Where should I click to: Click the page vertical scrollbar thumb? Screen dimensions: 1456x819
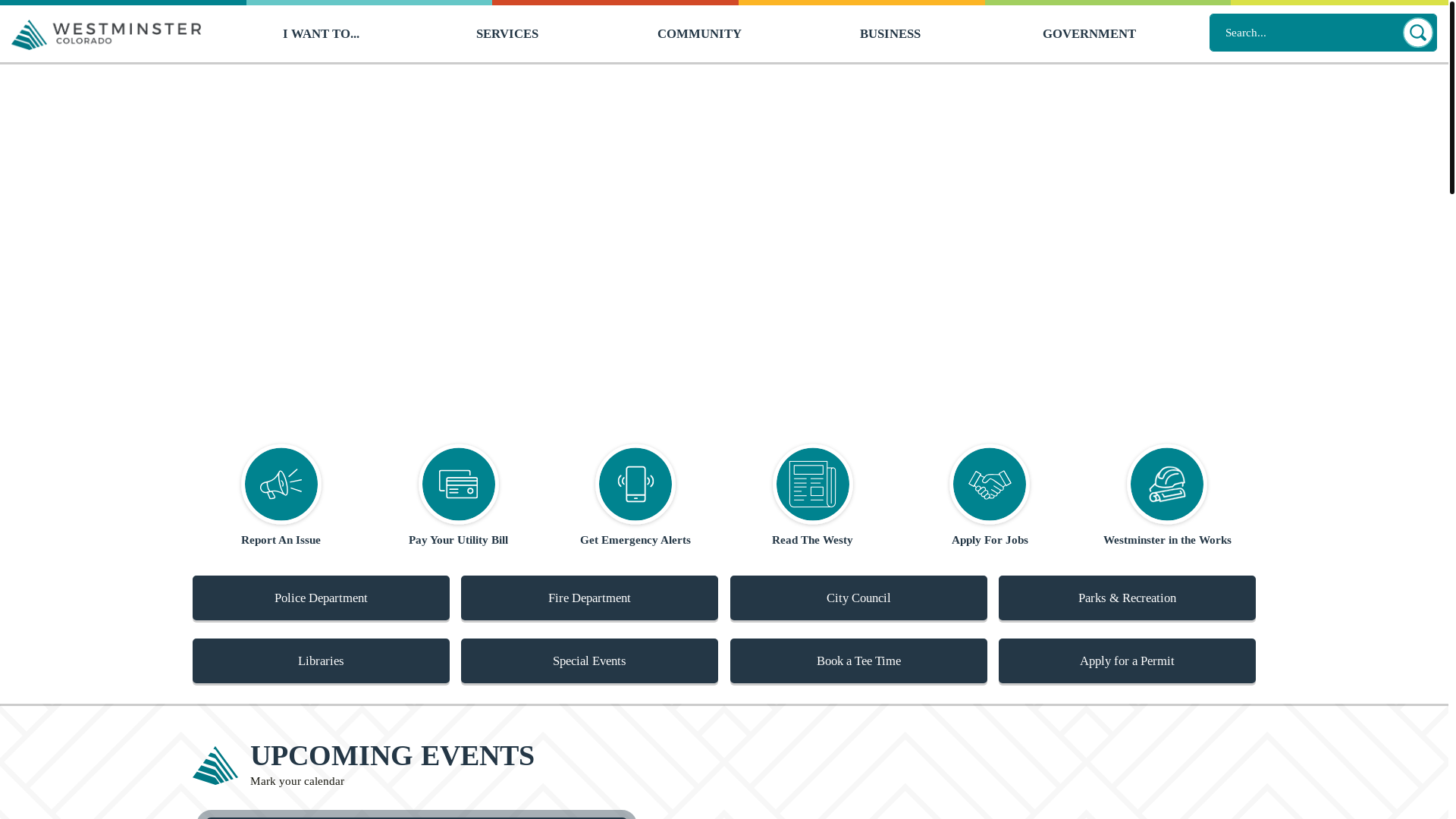[x=1451, y=97]
